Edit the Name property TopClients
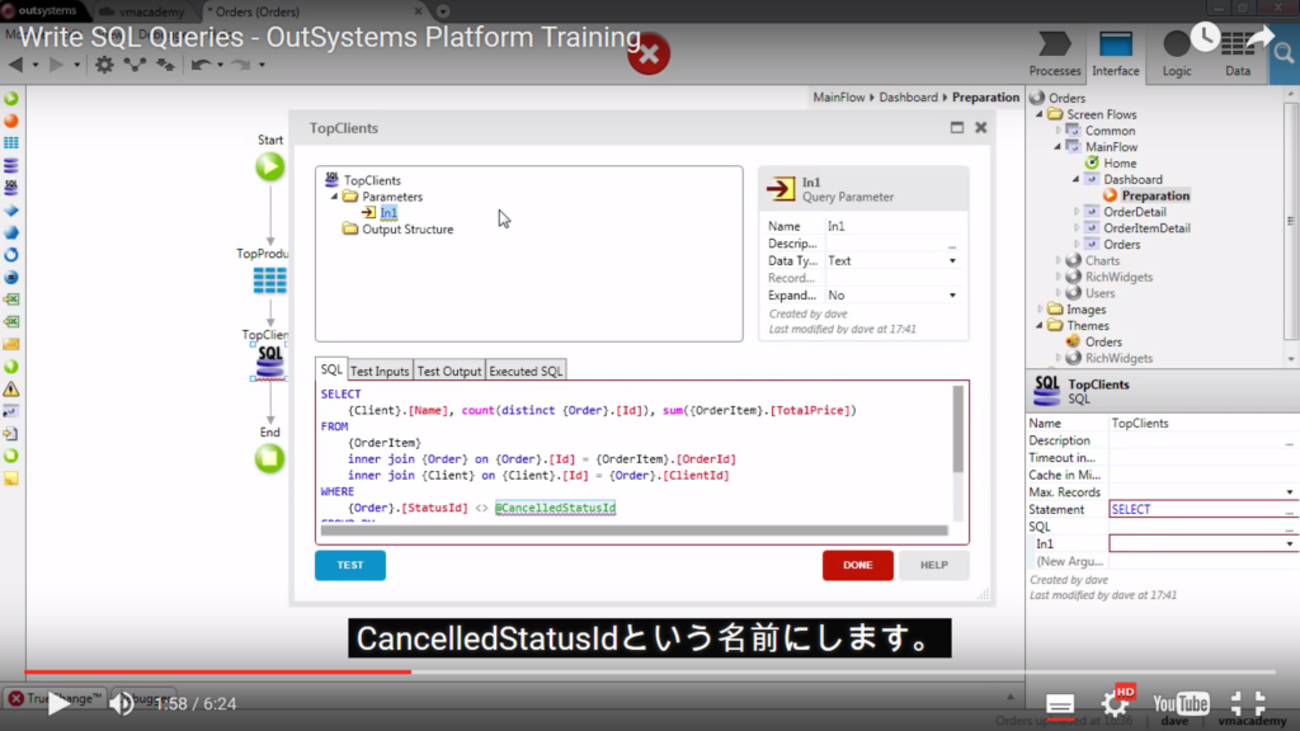The image size is (1300, 731). [1203, 423]
